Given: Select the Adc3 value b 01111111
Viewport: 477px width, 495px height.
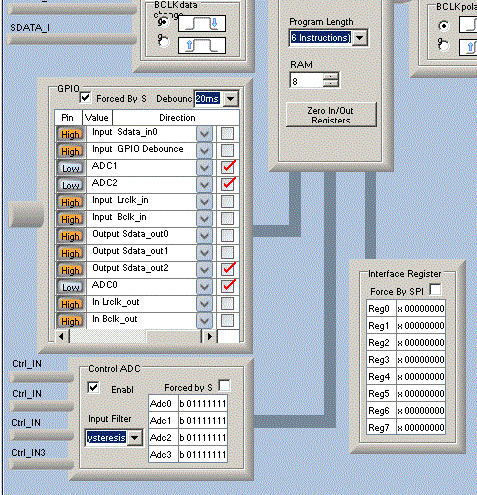Looking at the screenshot, I should (x=203, y=455).
